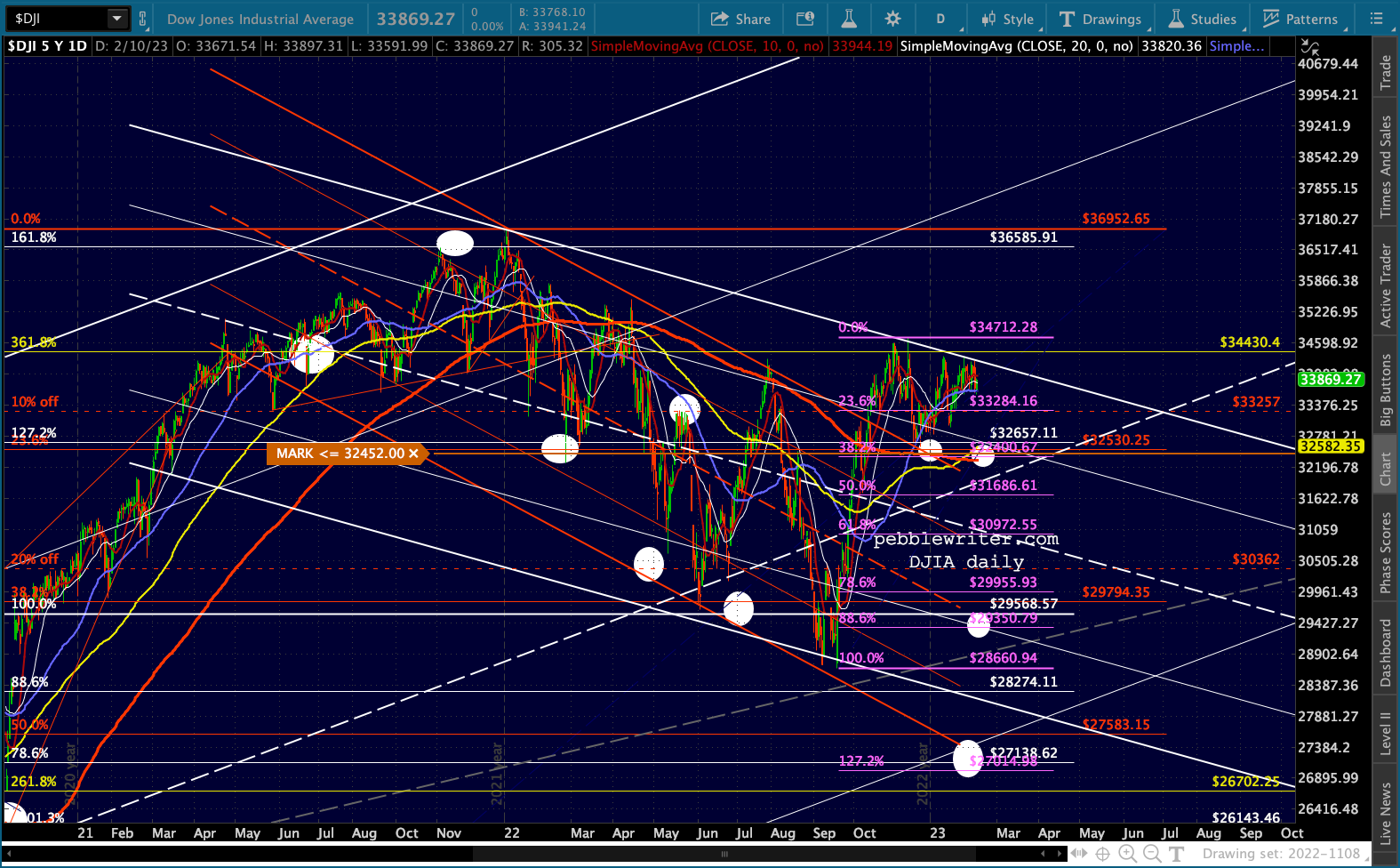Image resolution: width=1400 pixels, height=868 pixels.
Task: Switch to the Live News side tab
Action: pyautogui.click(x=1385, y=813)
